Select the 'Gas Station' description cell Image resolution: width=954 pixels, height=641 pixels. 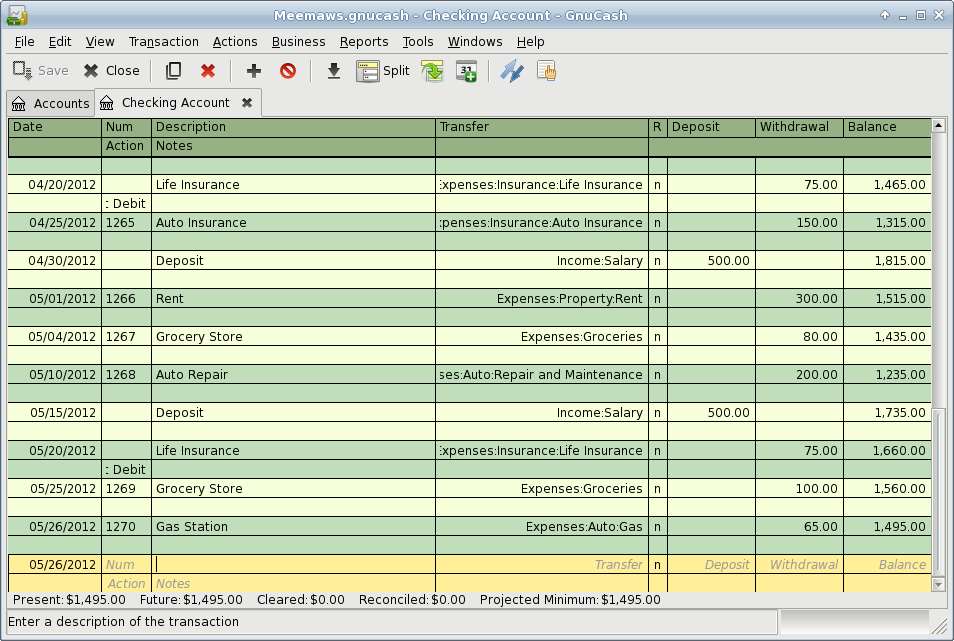[x=293, y=527]
